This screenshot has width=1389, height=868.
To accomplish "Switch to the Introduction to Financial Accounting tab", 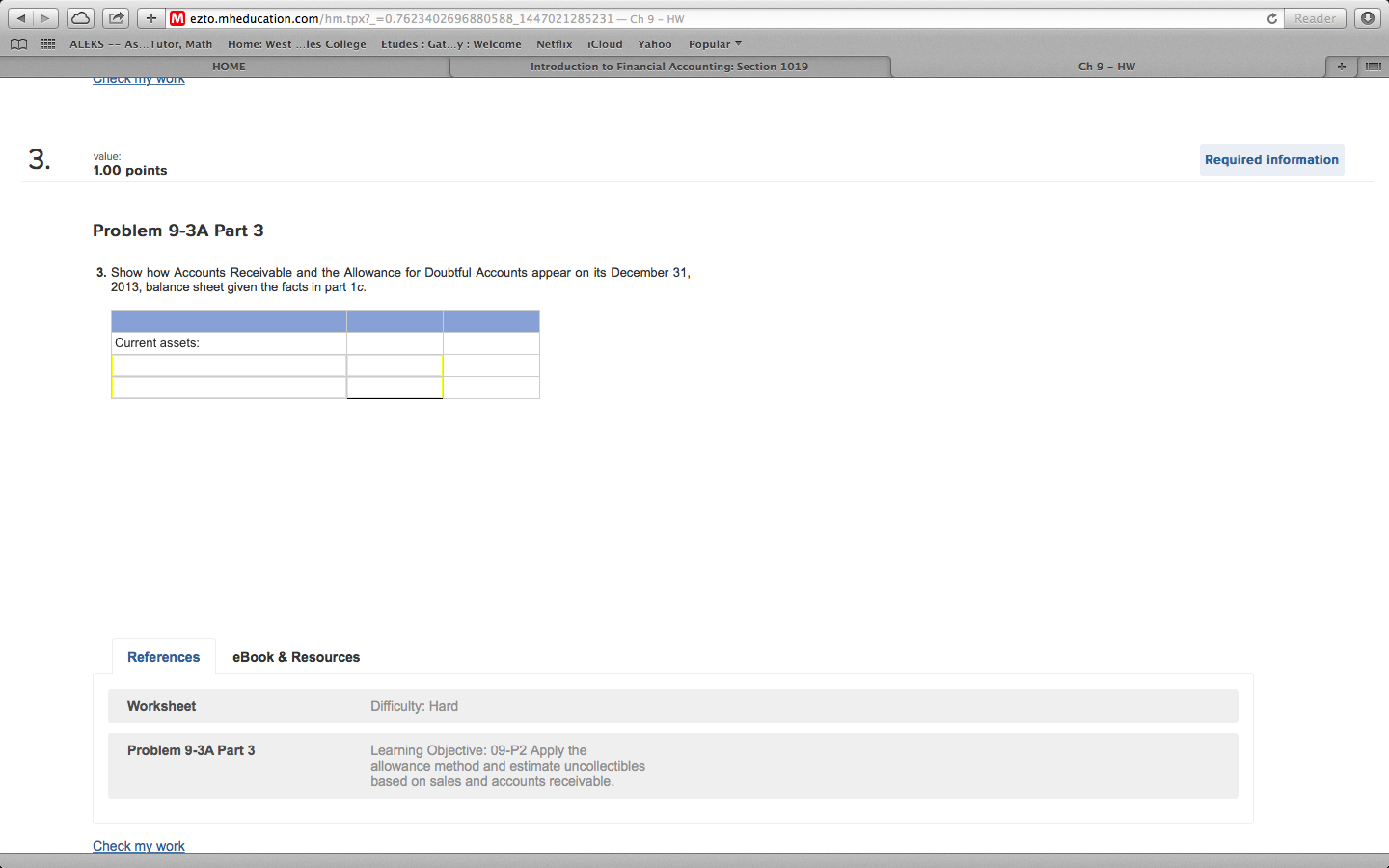I will tap(669, 67).
